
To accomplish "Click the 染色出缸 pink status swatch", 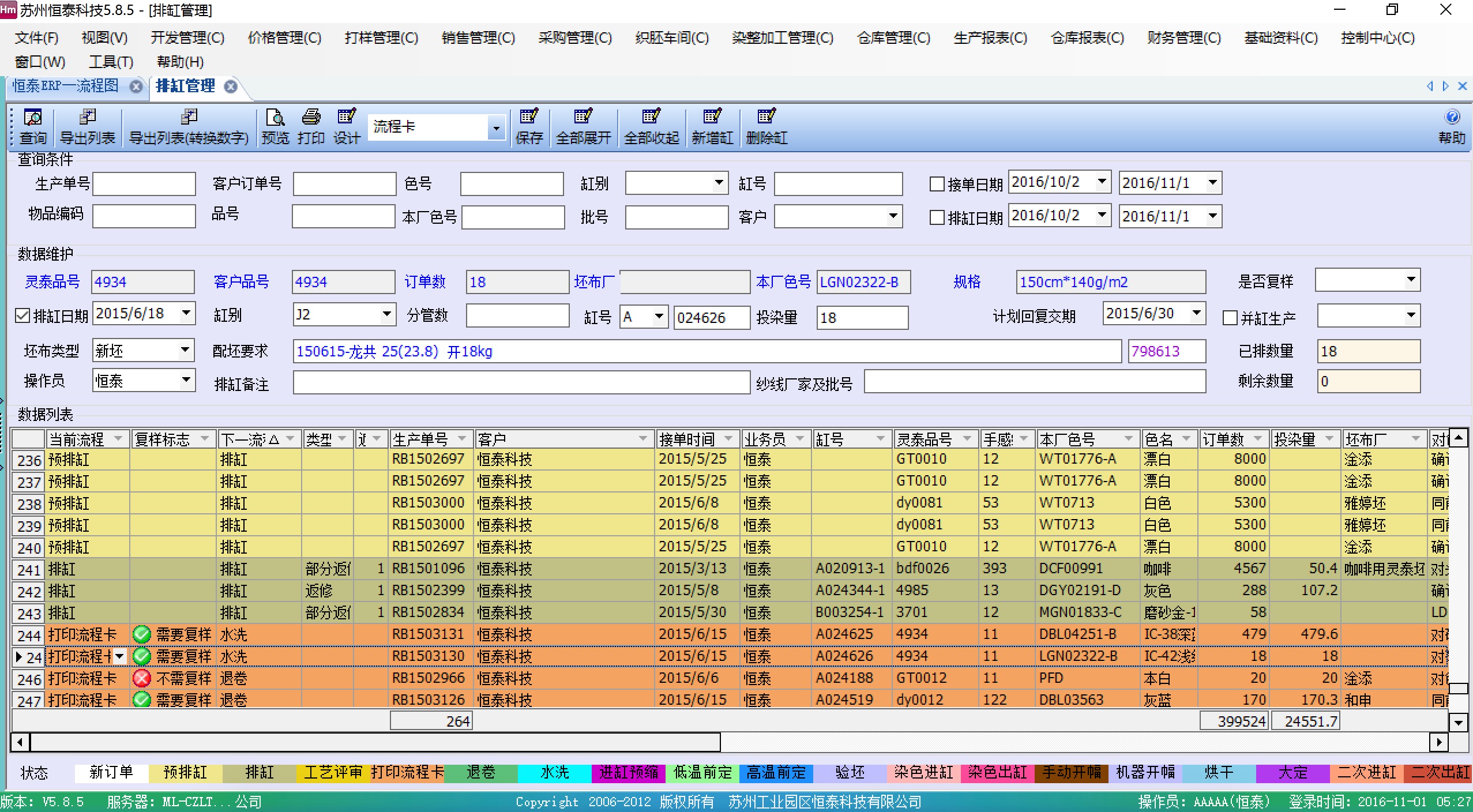I will tap(997, 773).
